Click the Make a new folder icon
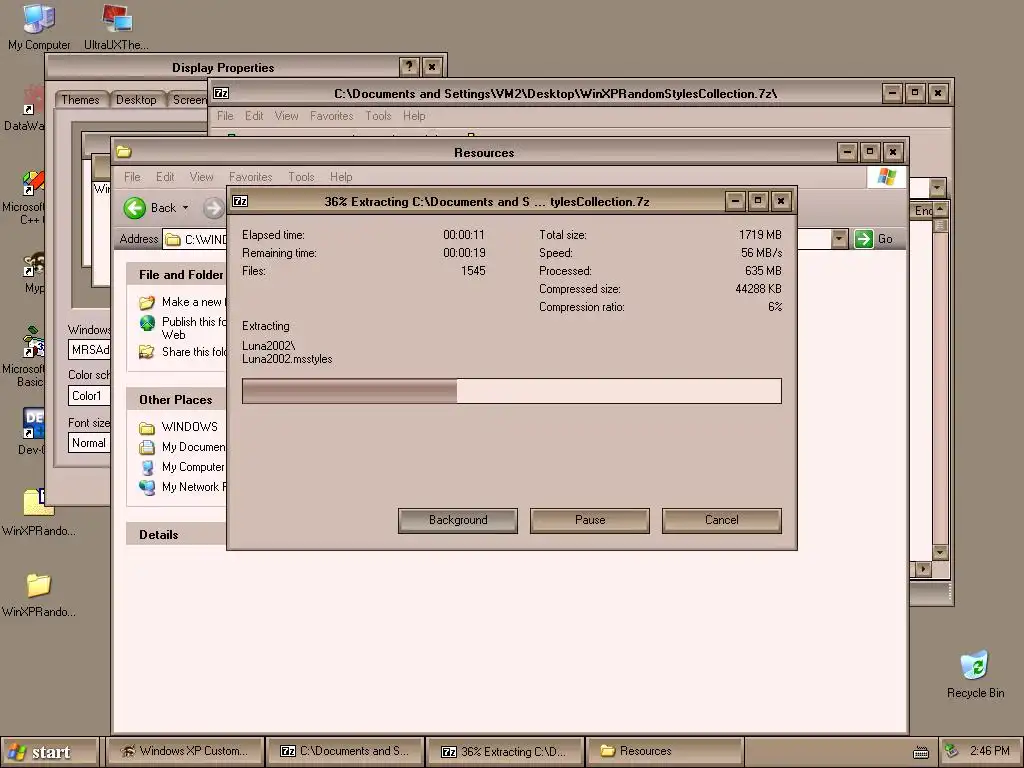 (147, 302)
